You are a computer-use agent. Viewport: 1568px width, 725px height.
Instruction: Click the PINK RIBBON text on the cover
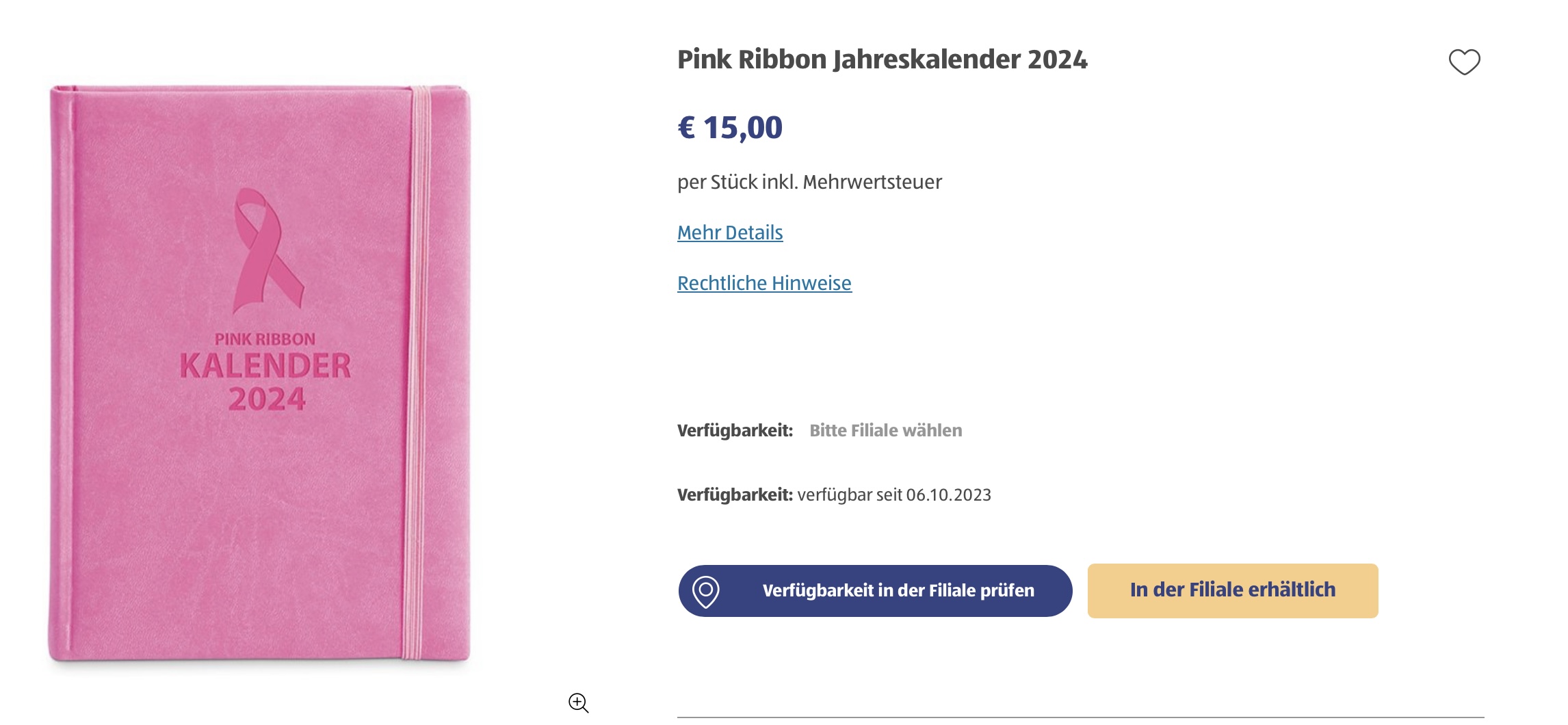[x=265, y=339]
